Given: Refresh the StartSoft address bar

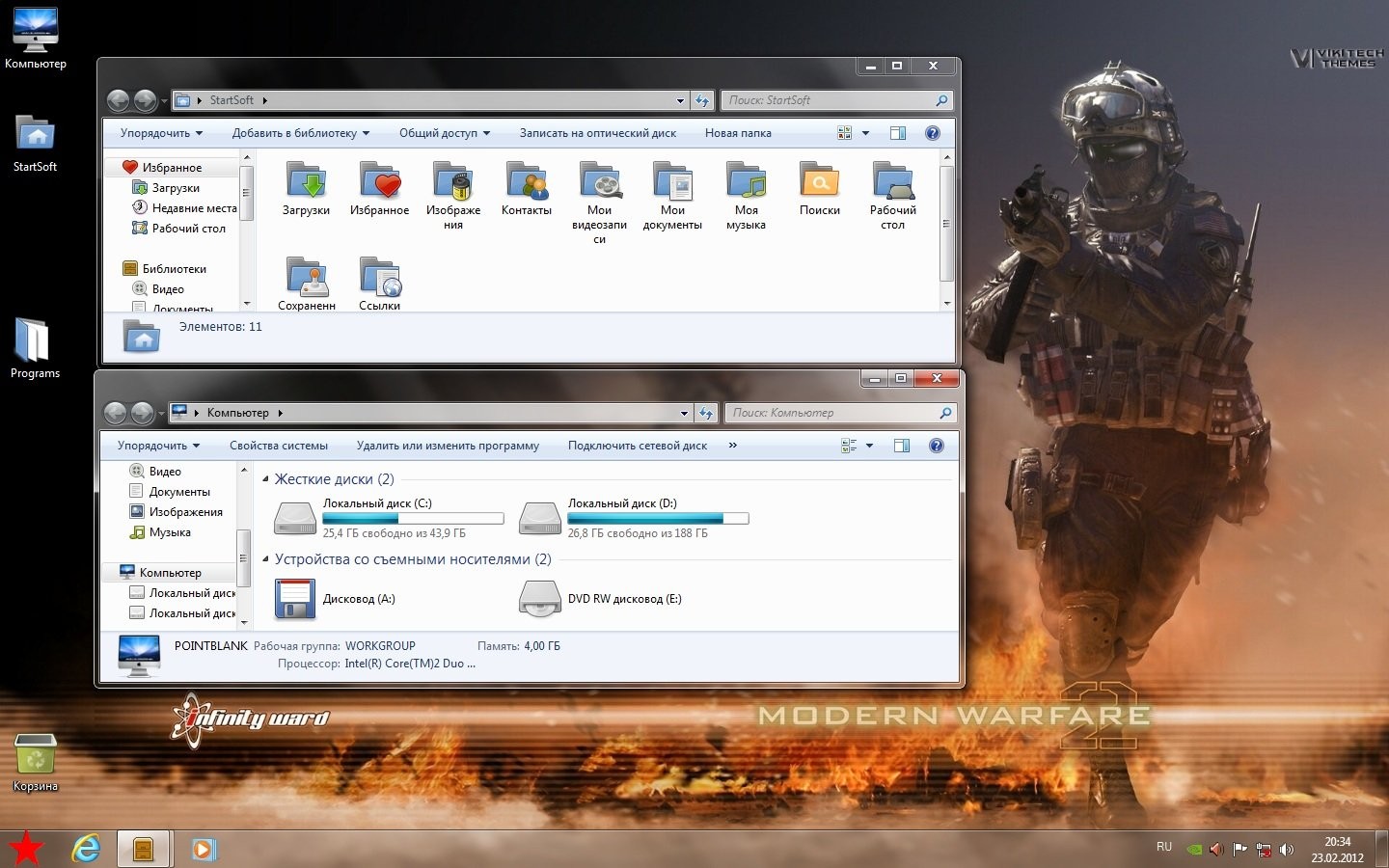Looking at the screenshot, I should point(702,100).
